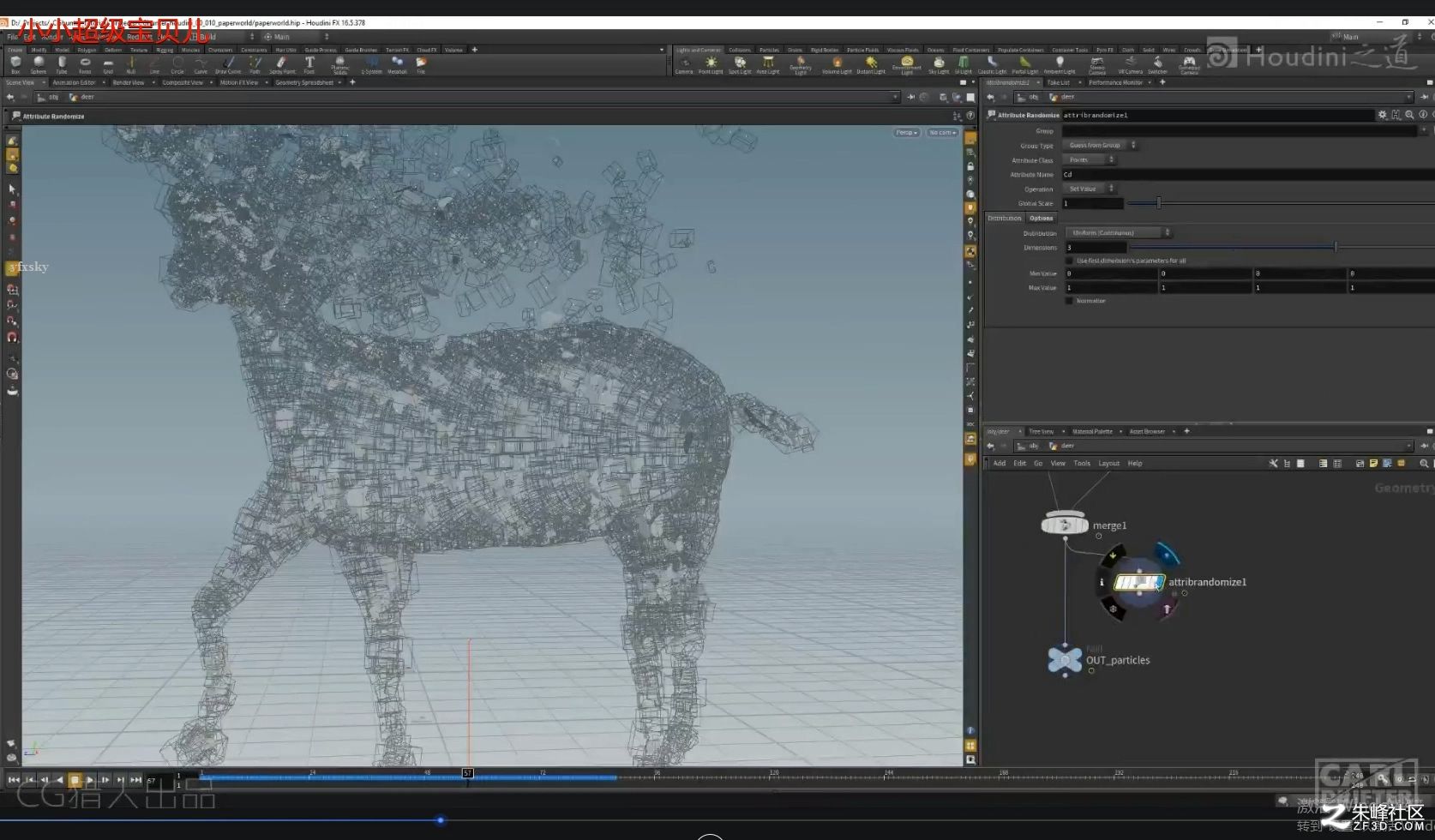Select the Torus shelf tool
The width and height of the screenshot is (1435, 840).
pyautogui.click(x=85, y=65)
